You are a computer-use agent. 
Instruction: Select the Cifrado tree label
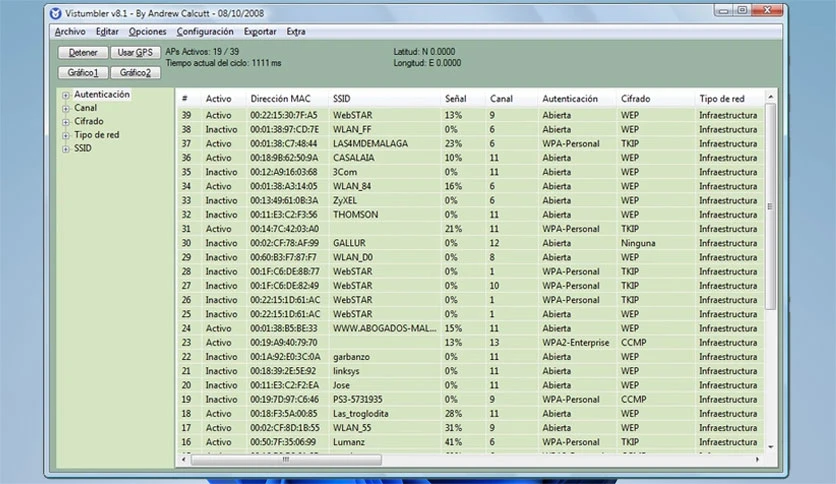tap(89, 121)
